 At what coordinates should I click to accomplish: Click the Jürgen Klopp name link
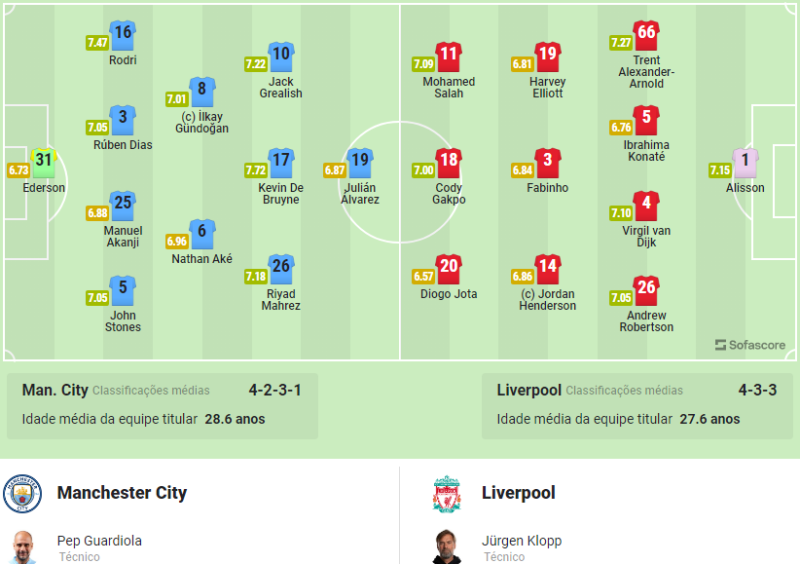pyautogui.click(x=521, y=541)
